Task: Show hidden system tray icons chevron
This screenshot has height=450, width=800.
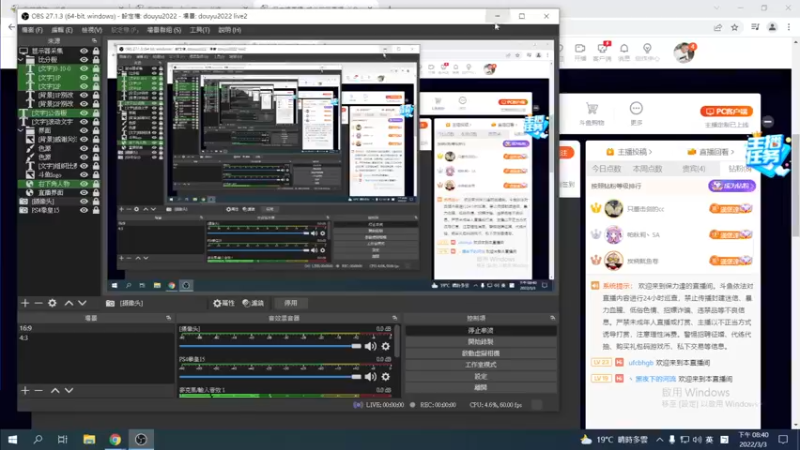Action: coord(660,439)
